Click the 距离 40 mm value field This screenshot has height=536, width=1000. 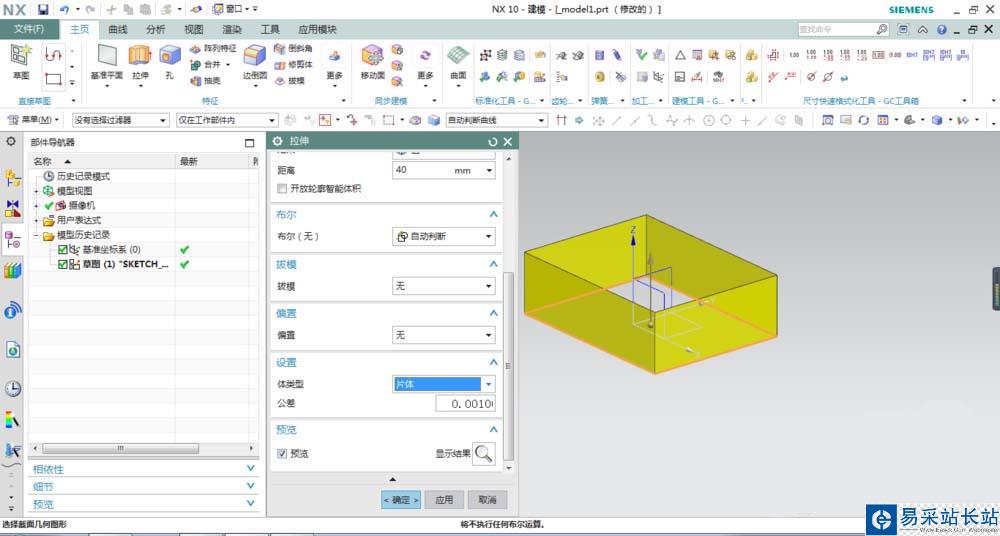click(443, 170)
